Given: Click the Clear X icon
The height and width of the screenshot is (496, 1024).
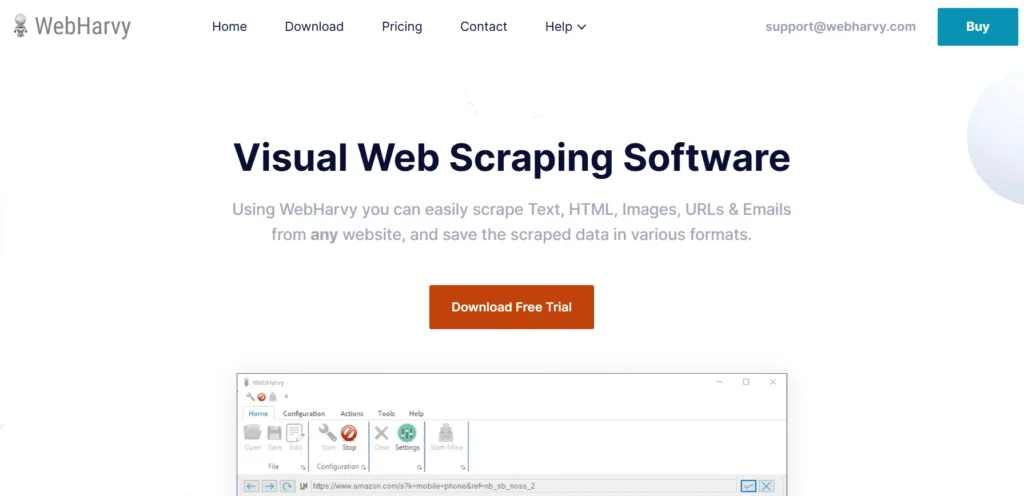Looking at the screenshot, I should (381, 433).
